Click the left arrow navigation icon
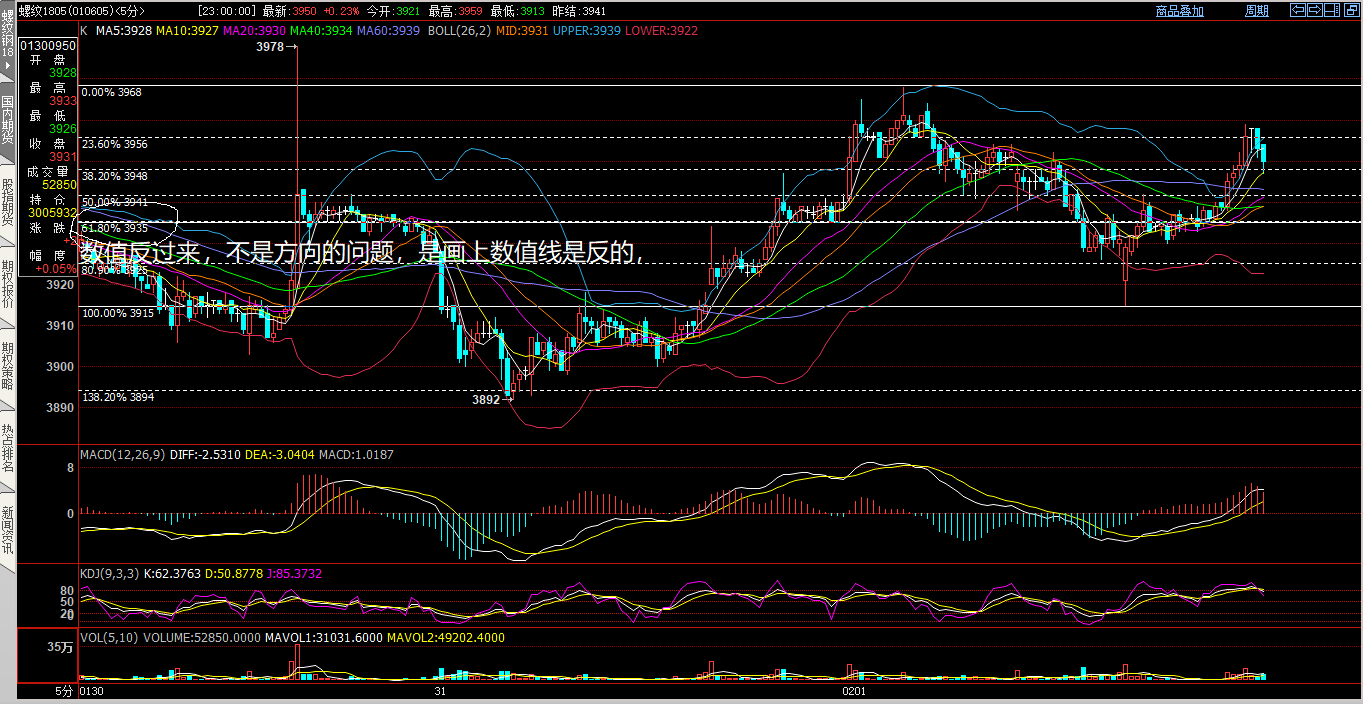 click(1299, 11)
